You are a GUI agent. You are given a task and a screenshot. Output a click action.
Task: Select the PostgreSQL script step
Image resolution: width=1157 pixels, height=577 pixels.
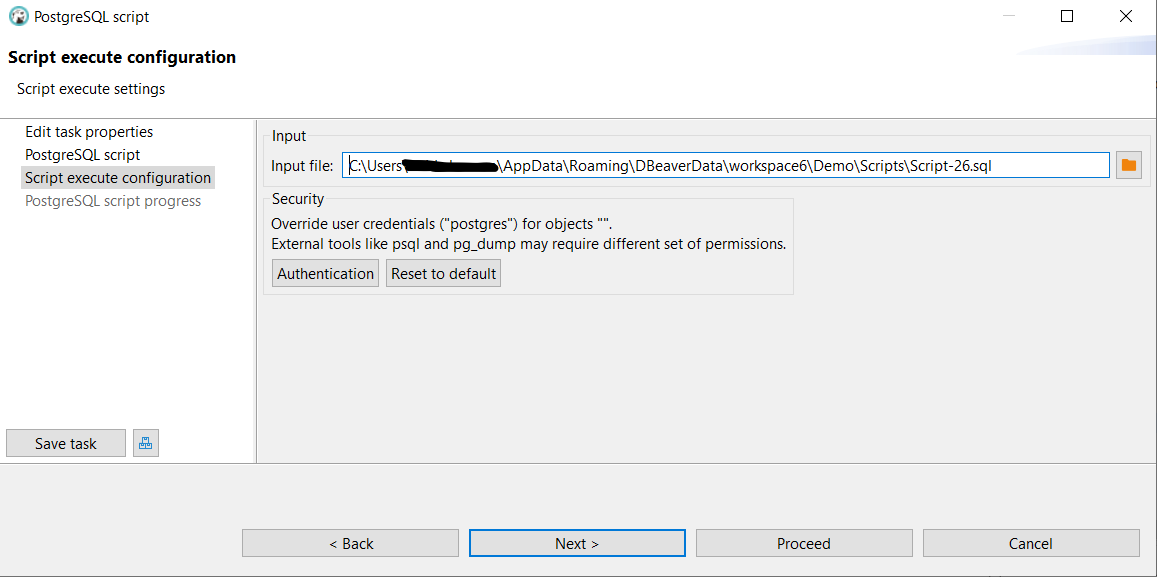[82, 154]
